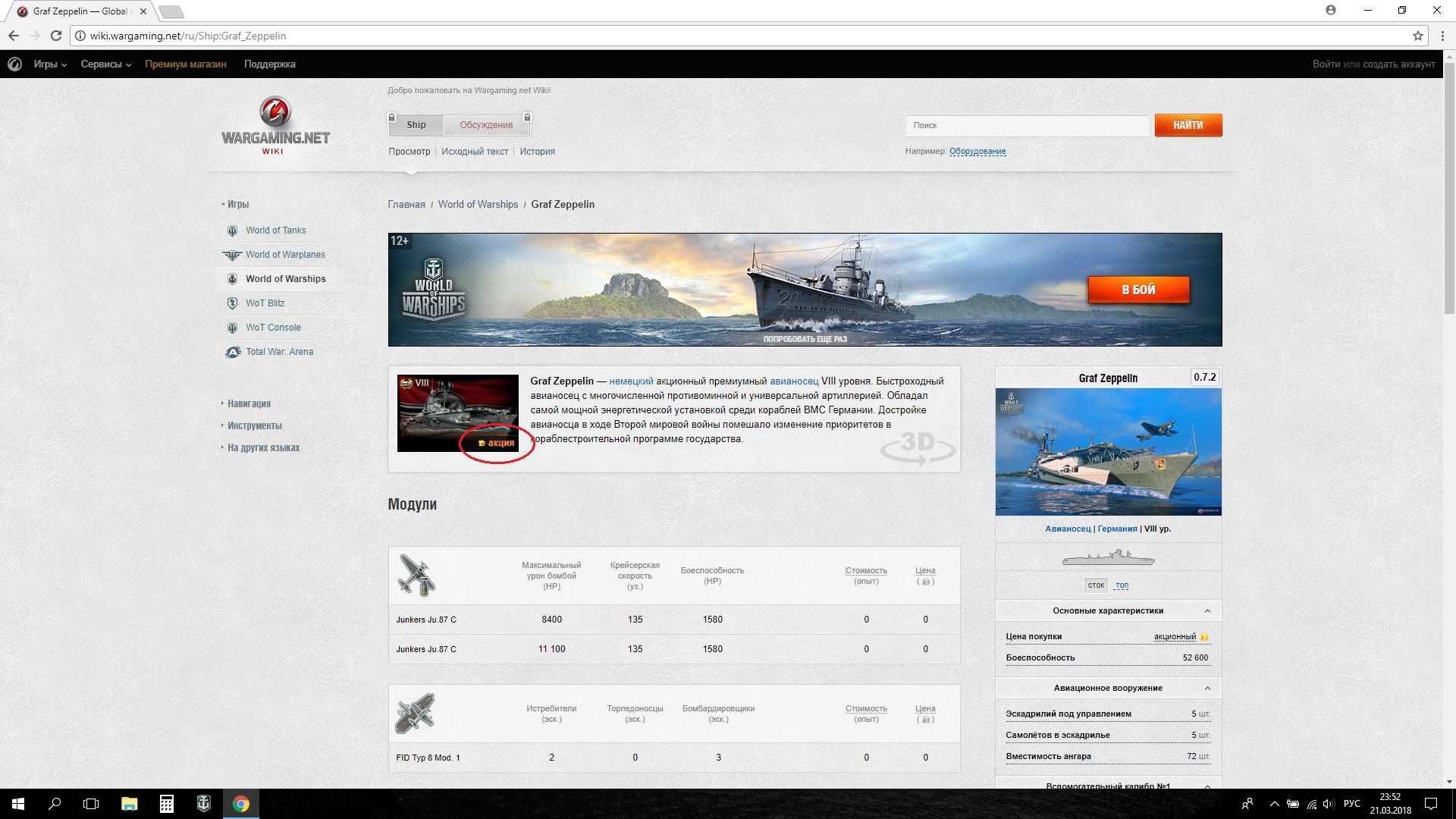Select the сток configuration toggle

tap(1096, 585)
